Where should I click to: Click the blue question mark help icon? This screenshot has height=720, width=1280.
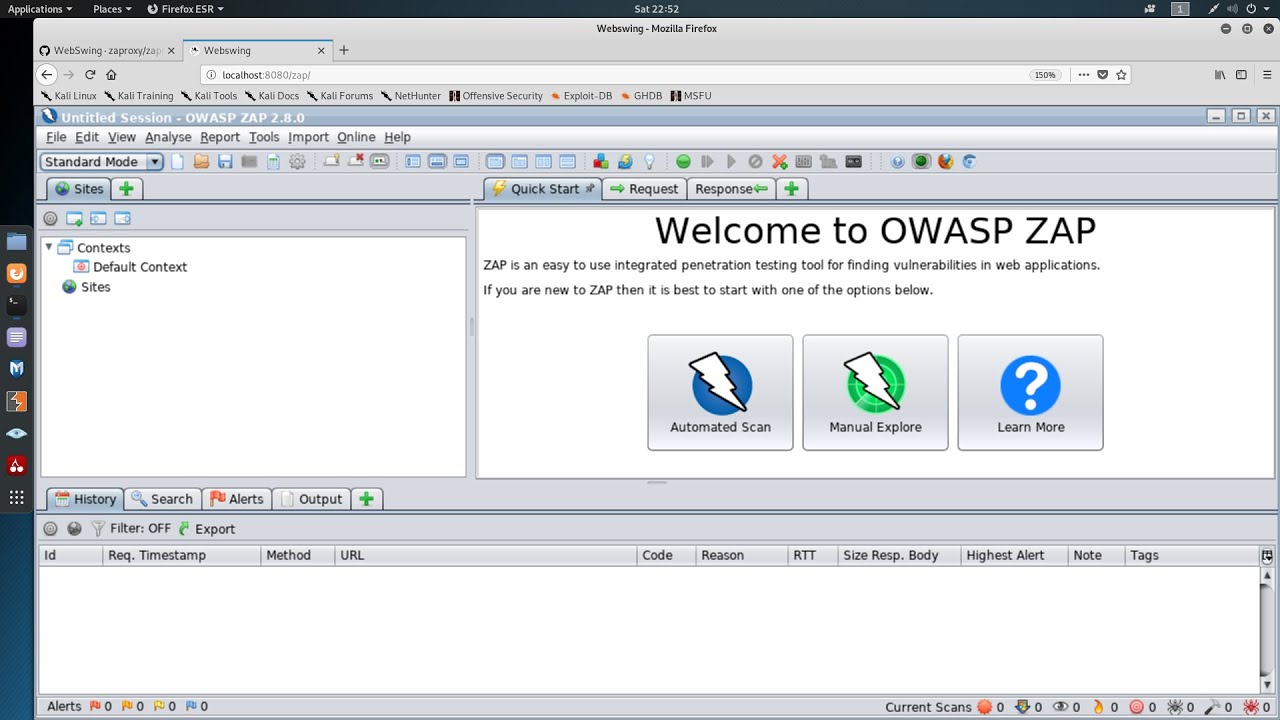897,162
